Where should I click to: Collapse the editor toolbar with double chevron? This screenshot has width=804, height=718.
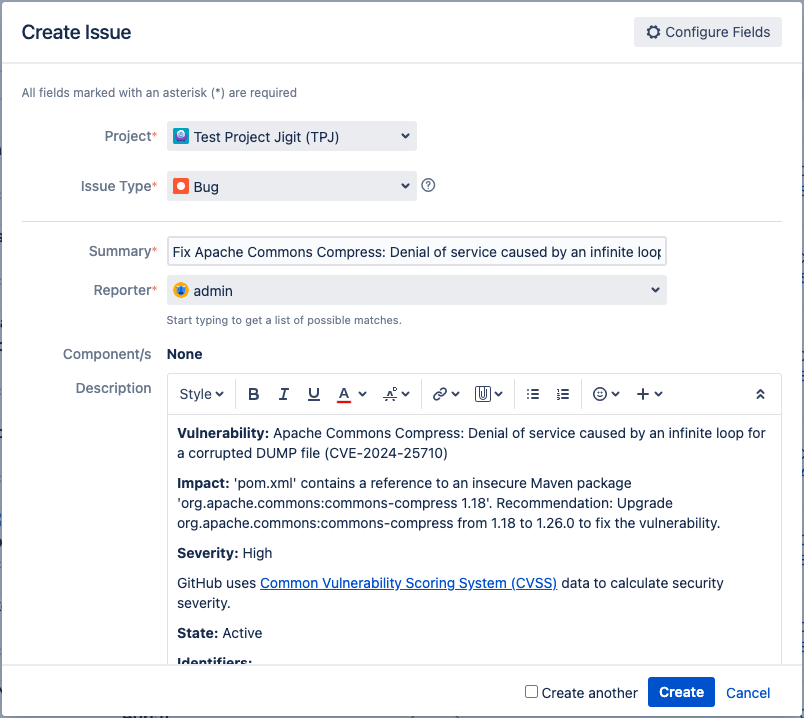760,394
